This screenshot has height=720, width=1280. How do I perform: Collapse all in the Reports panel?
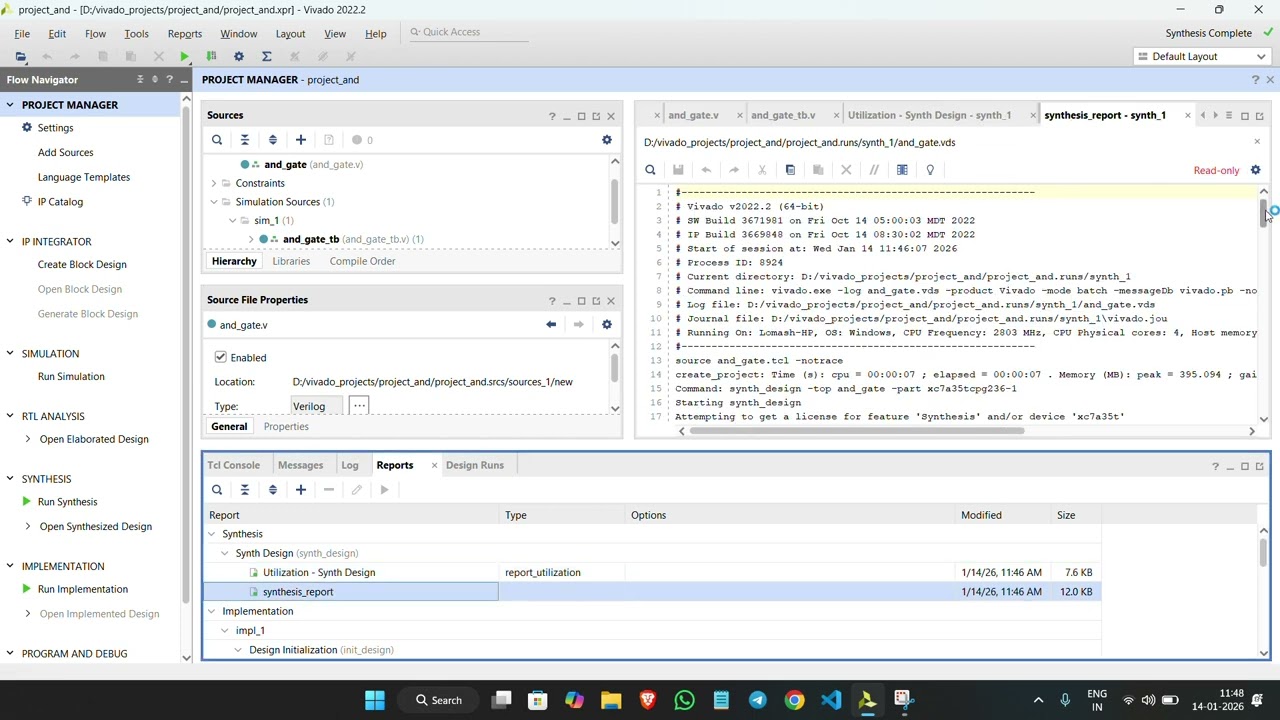(245, 490)
